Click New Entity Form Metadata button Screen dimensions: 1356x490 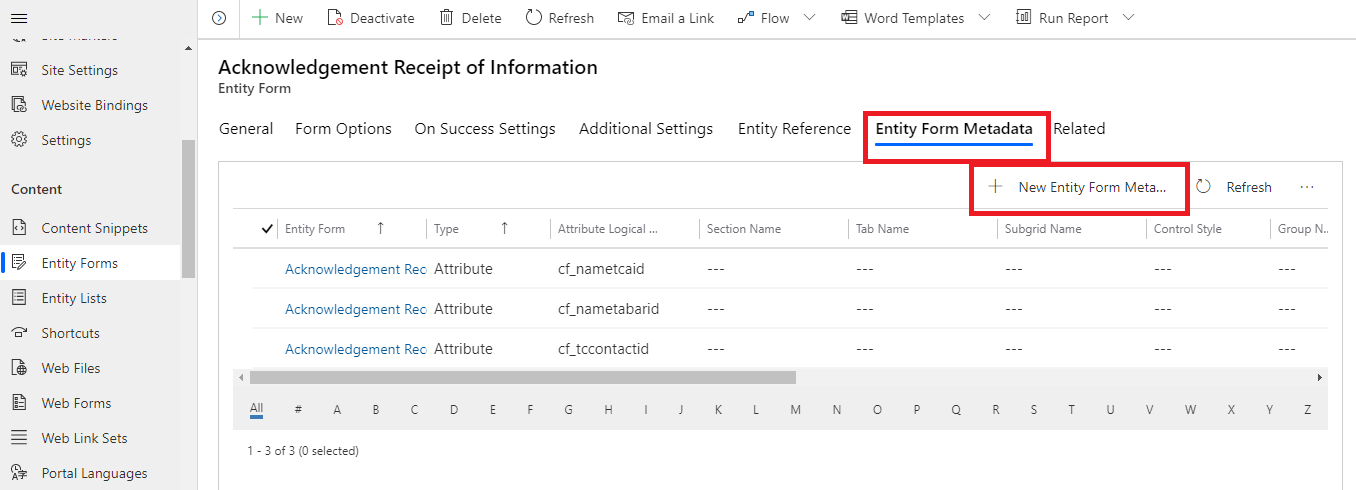click(1079, 187)
